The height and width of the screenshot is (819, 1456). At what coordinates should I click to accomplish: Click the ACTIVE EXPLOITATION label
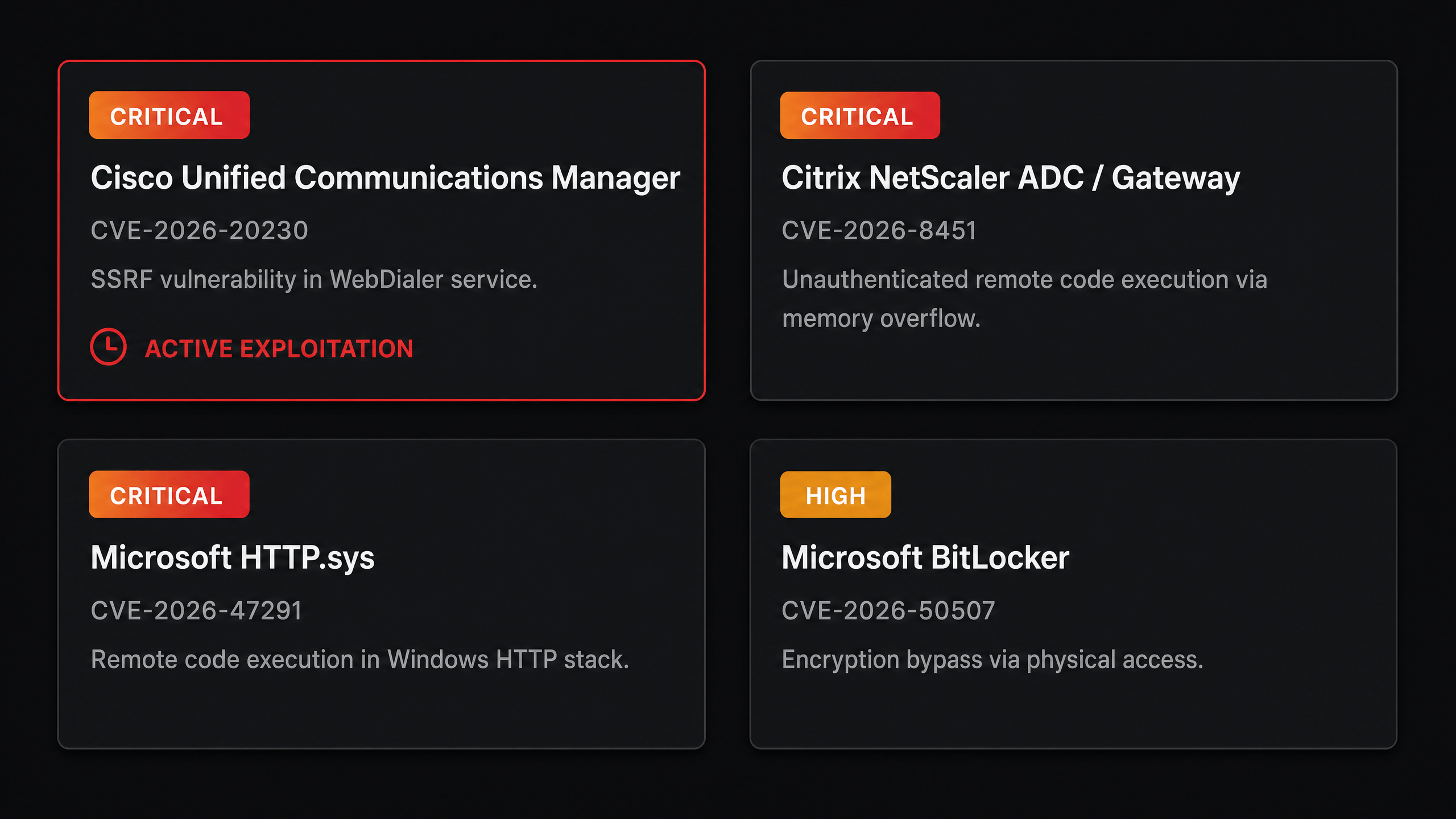[279, 349]
